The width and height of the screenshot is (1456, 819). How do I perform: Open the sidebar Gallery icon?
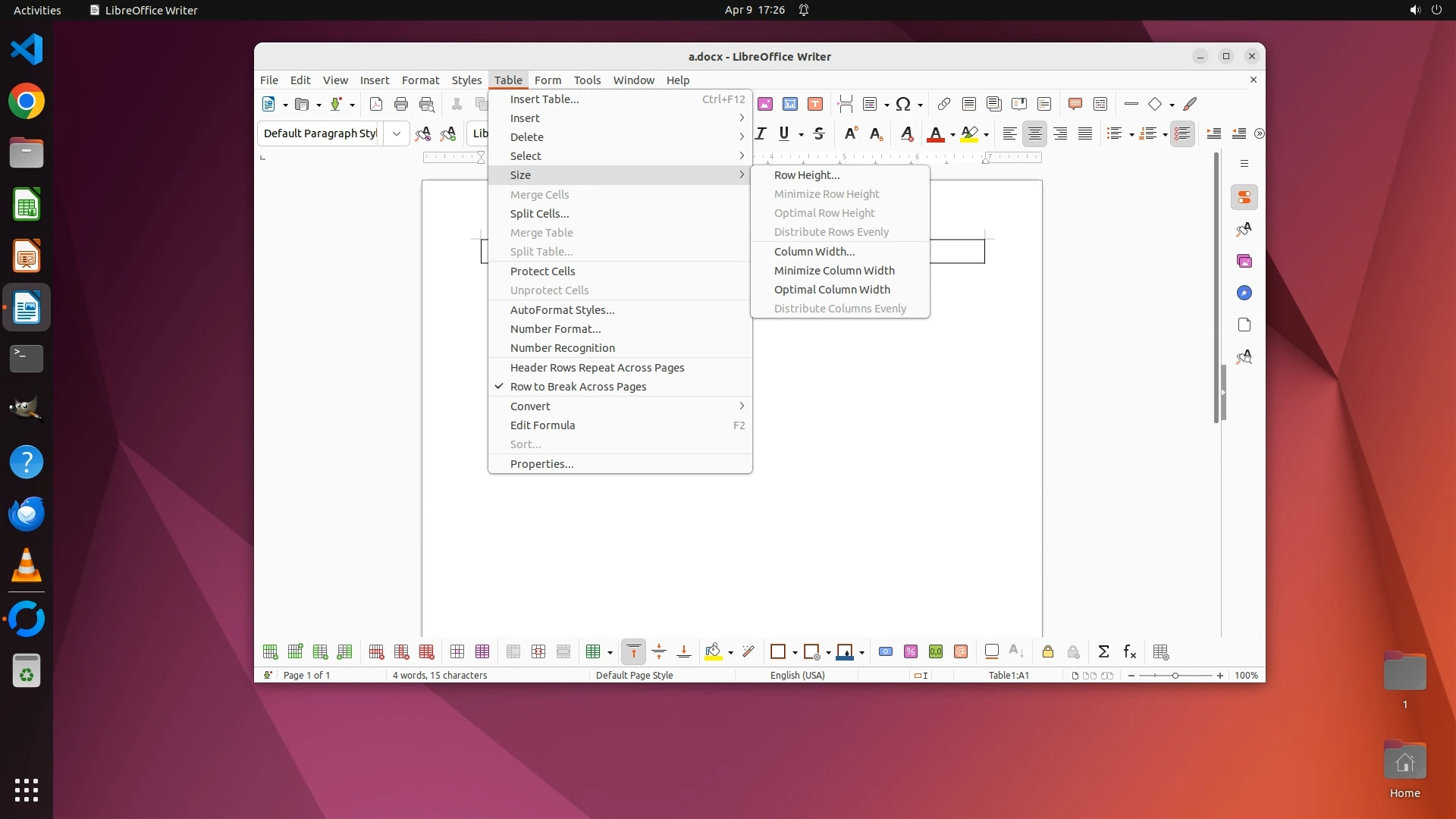pyautogui.click(x=1244, y=261)
